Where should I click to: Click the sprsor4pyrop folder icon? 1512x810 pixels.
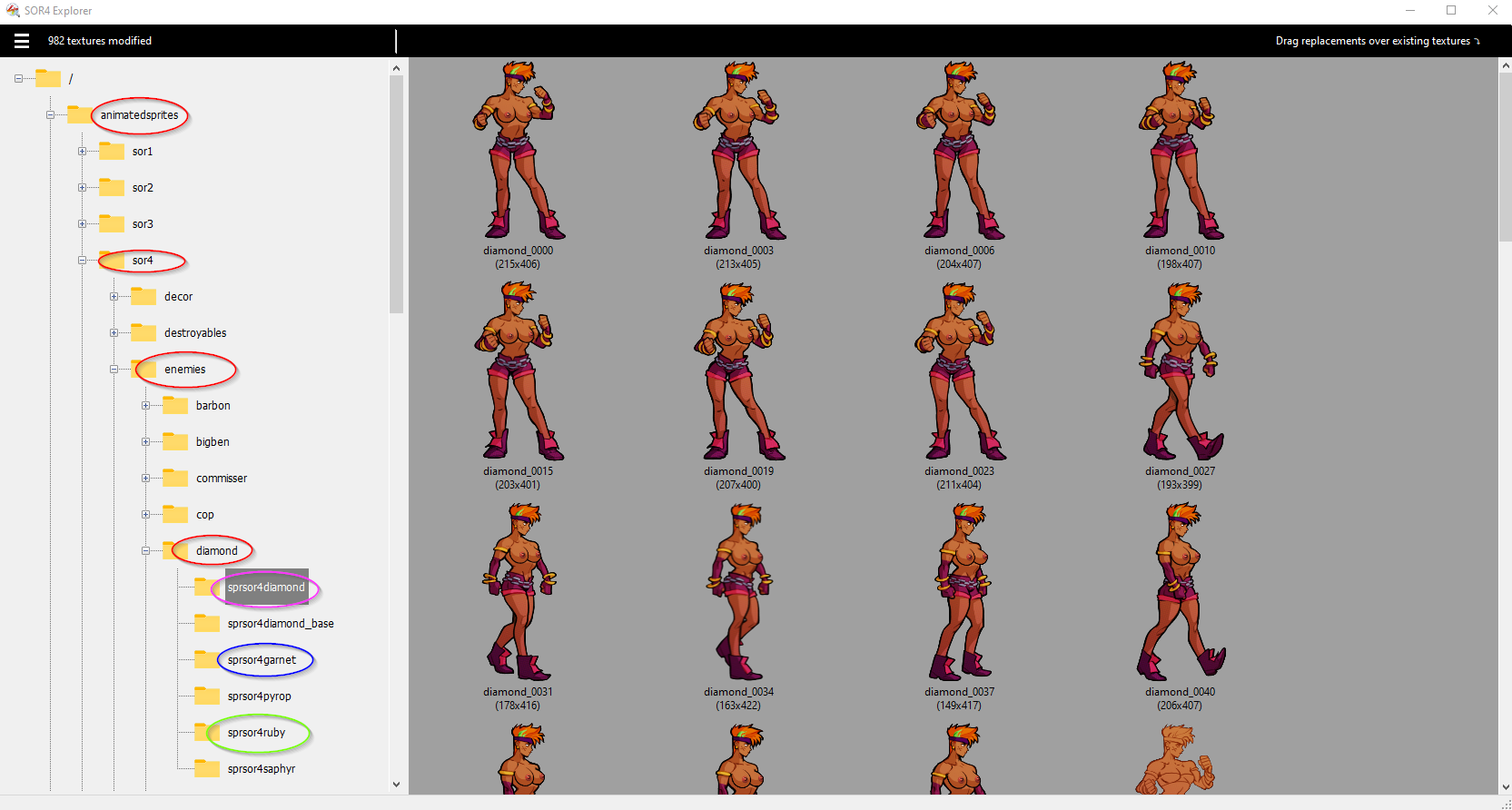tap(207, 696)
